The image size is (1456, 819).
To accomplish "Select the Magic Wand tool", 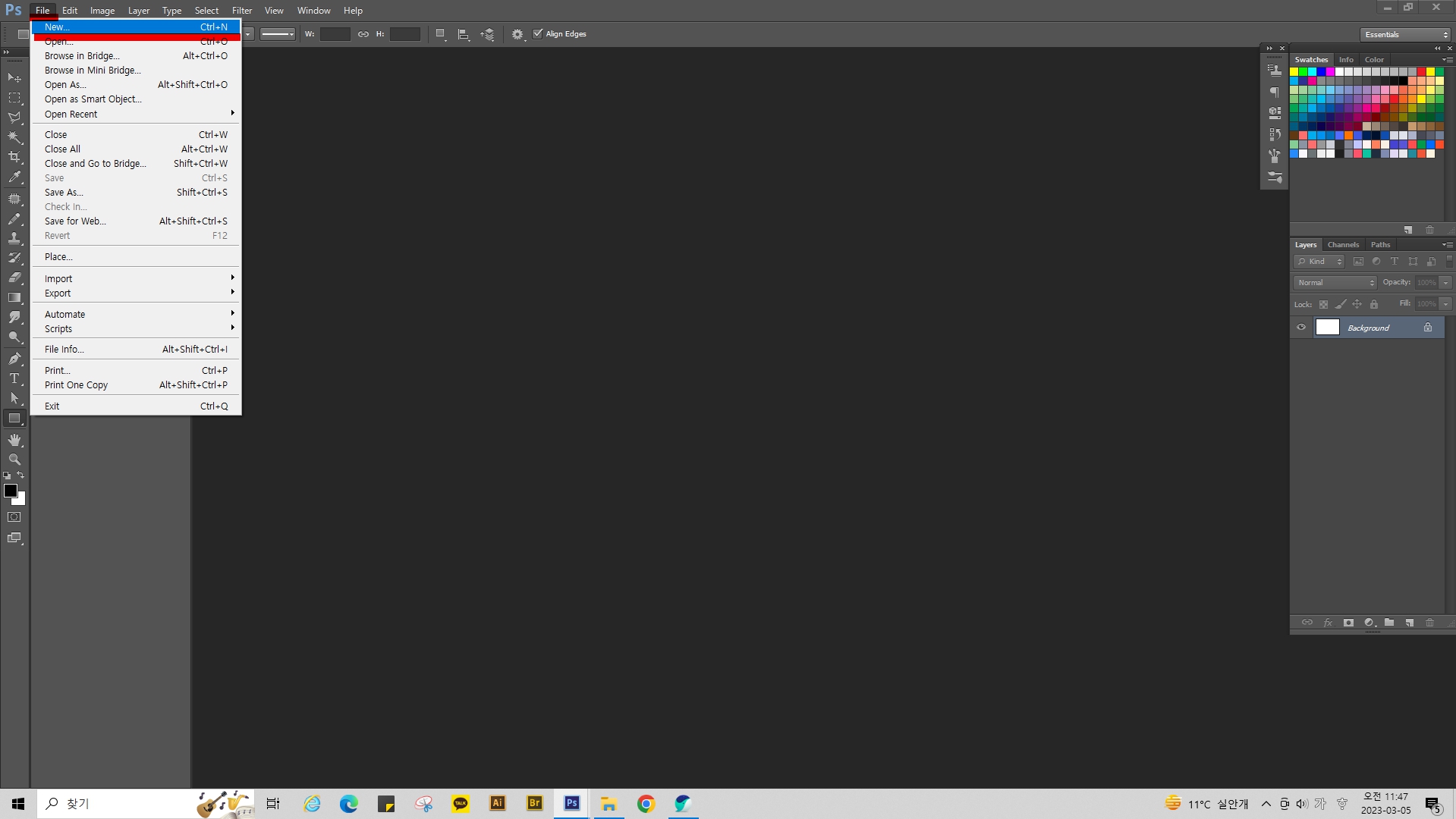I will (14, 137).
